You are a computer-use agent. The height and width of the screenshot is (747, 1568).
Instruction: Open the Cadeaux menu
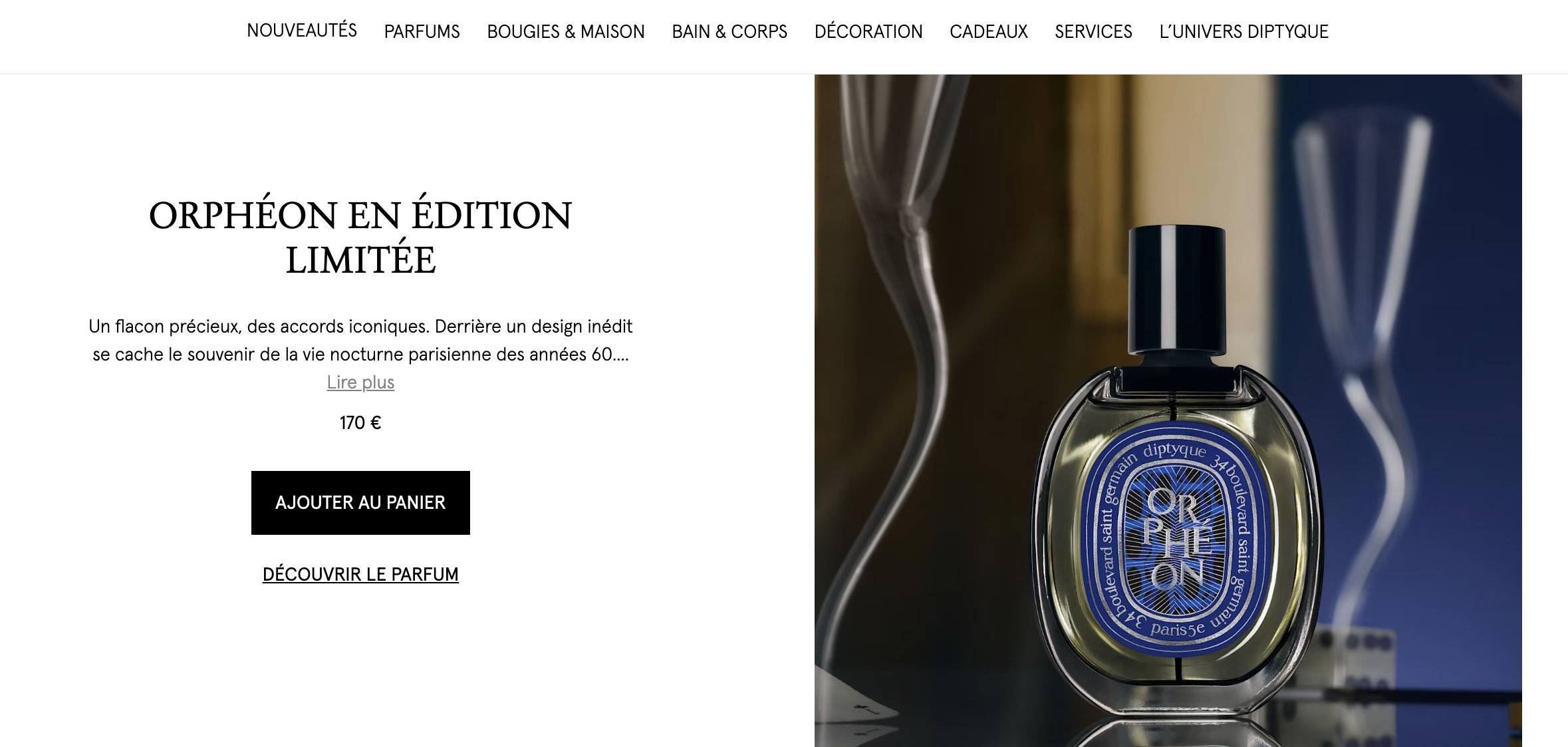(x=989, y=31)
